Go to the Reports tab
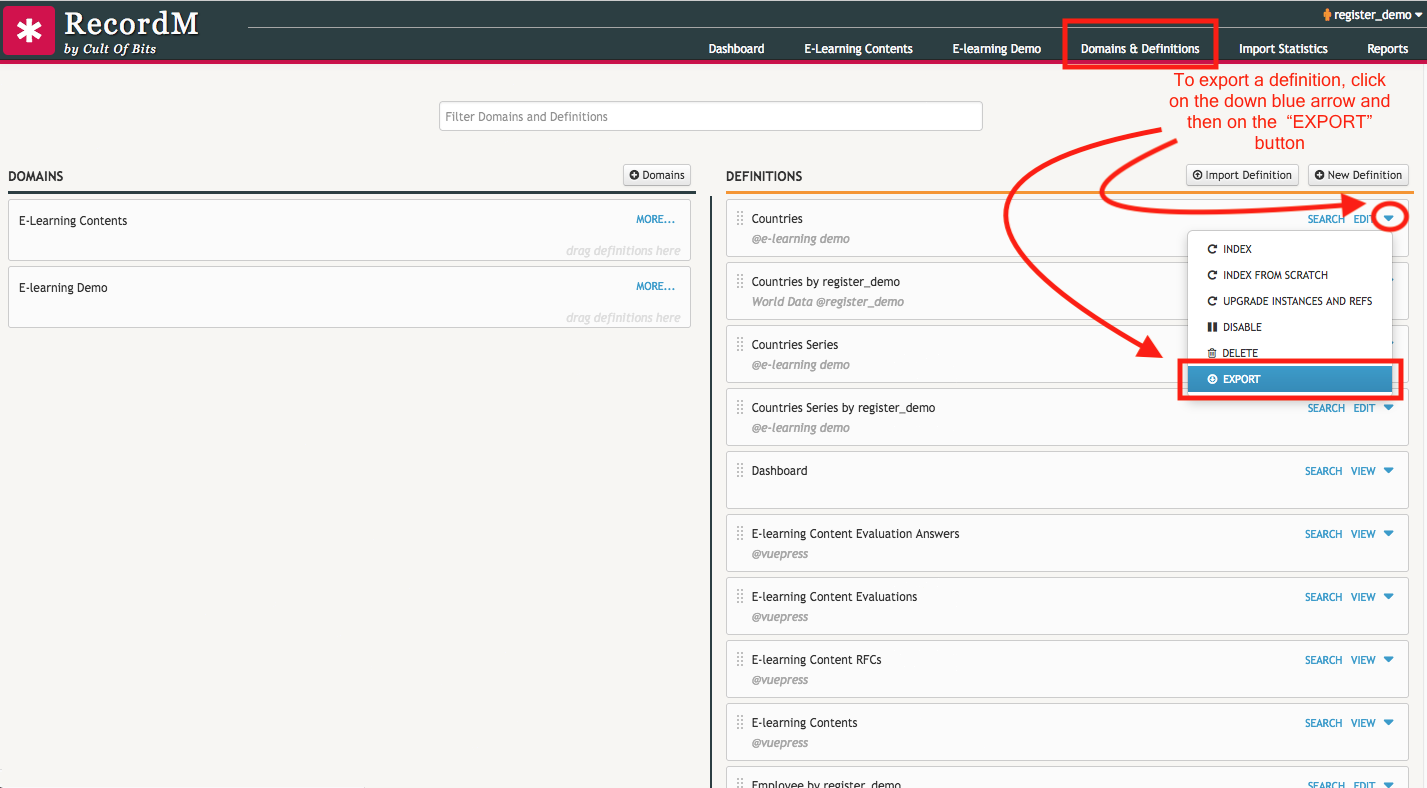This screenshot has width=1427, height=788. (1388, 49)
